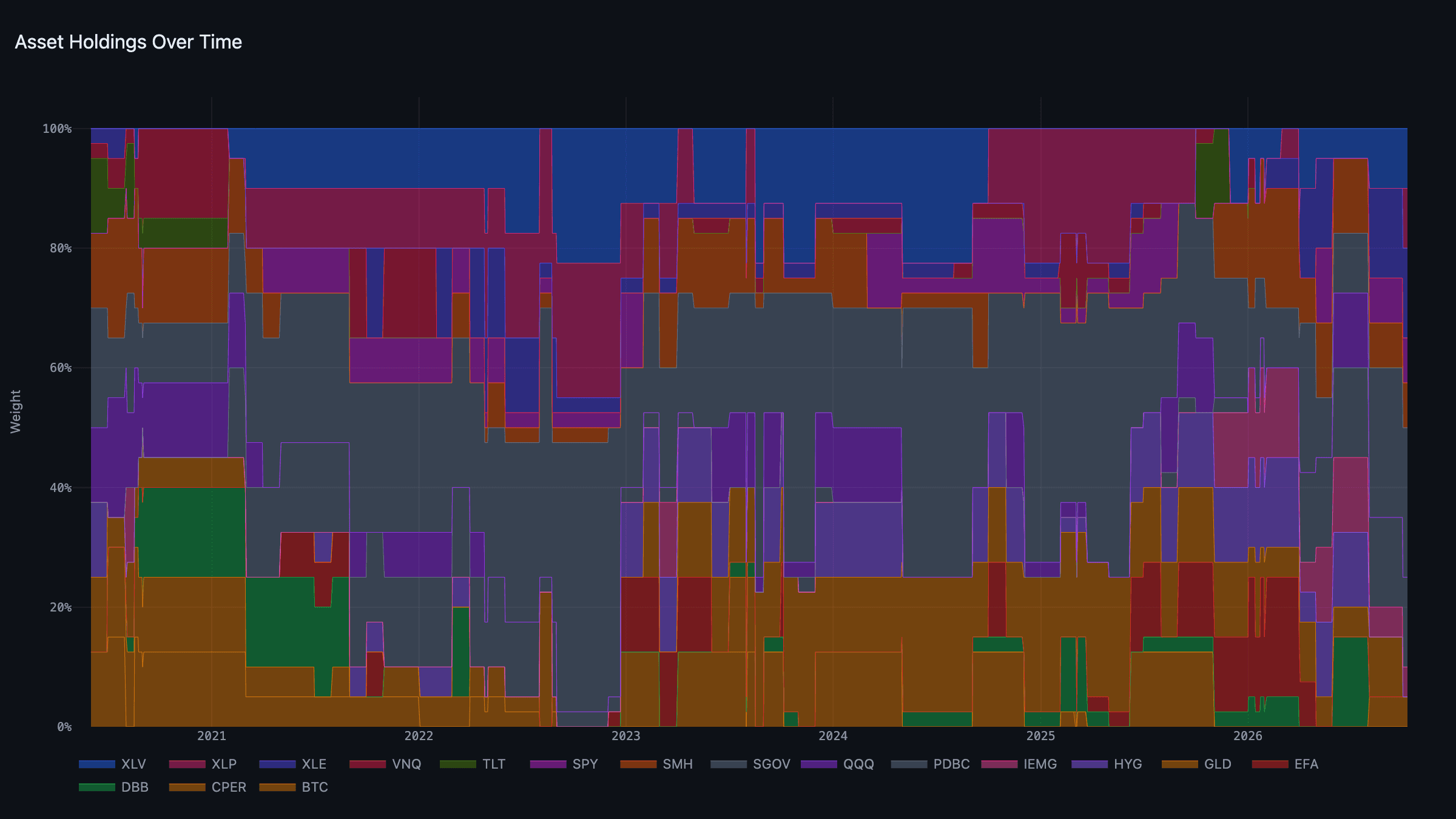The width and height of the screenshot is (1456, 819).
Task: Click the 100% y-axis tick label
Action: 57,129
